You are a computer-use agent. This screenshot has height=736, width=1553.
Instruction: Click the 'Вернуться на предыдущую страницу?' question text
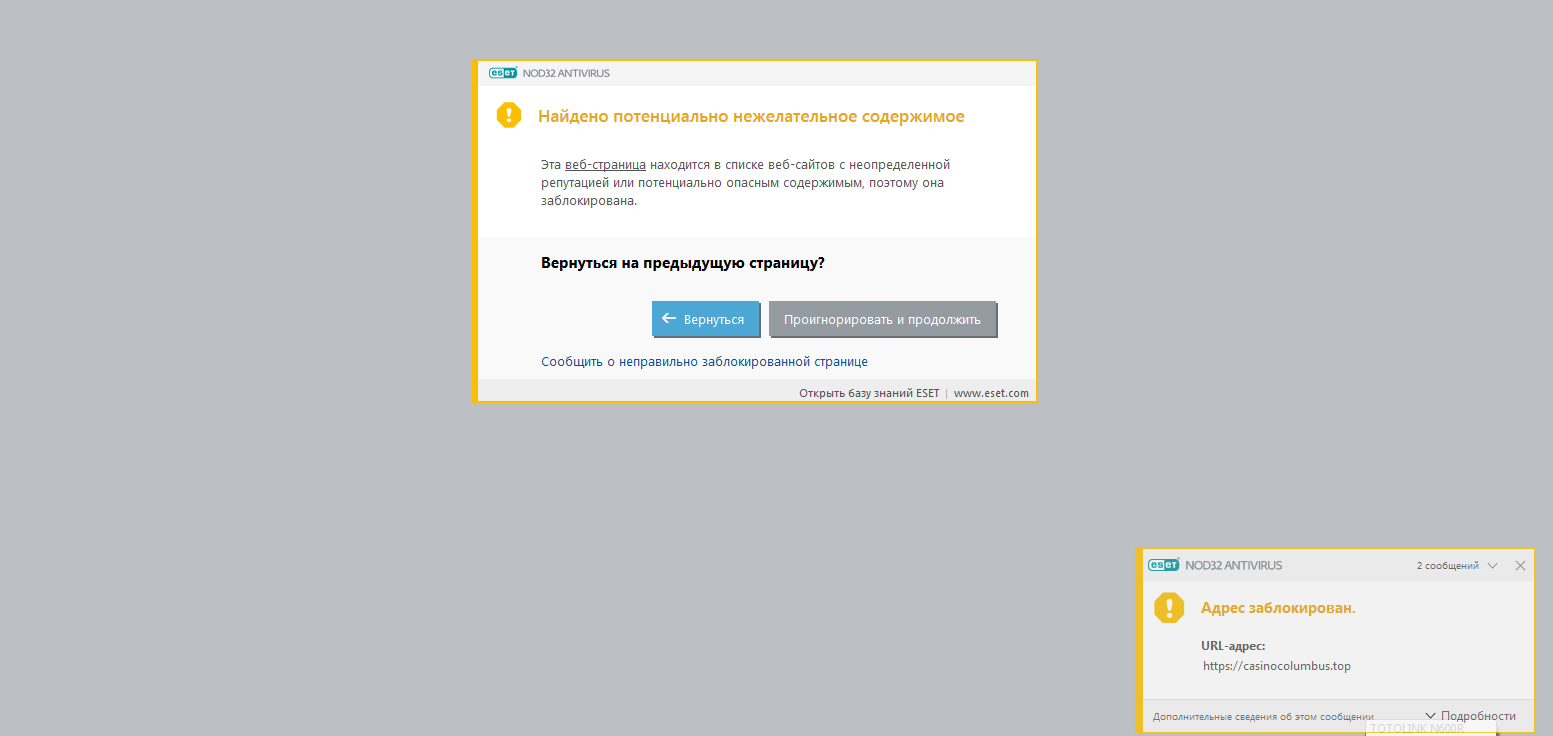[682, 264]
